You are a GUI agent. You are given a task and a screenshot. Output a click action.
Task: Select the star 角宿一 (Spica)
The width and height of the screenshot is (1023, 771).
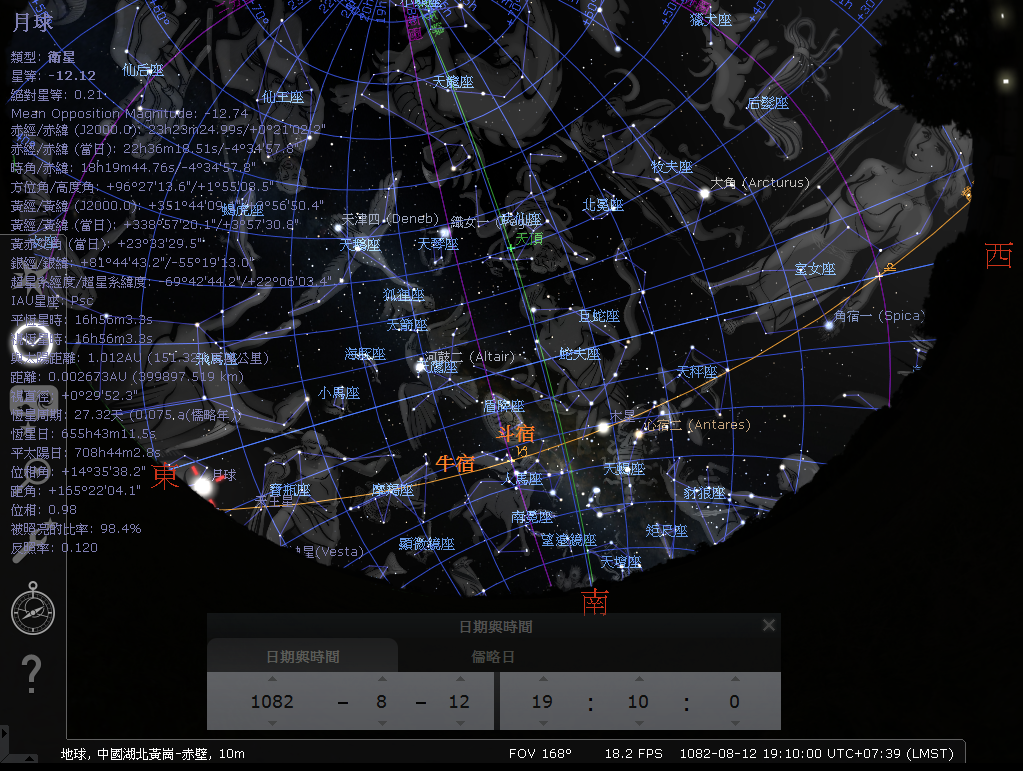point(829,324)
